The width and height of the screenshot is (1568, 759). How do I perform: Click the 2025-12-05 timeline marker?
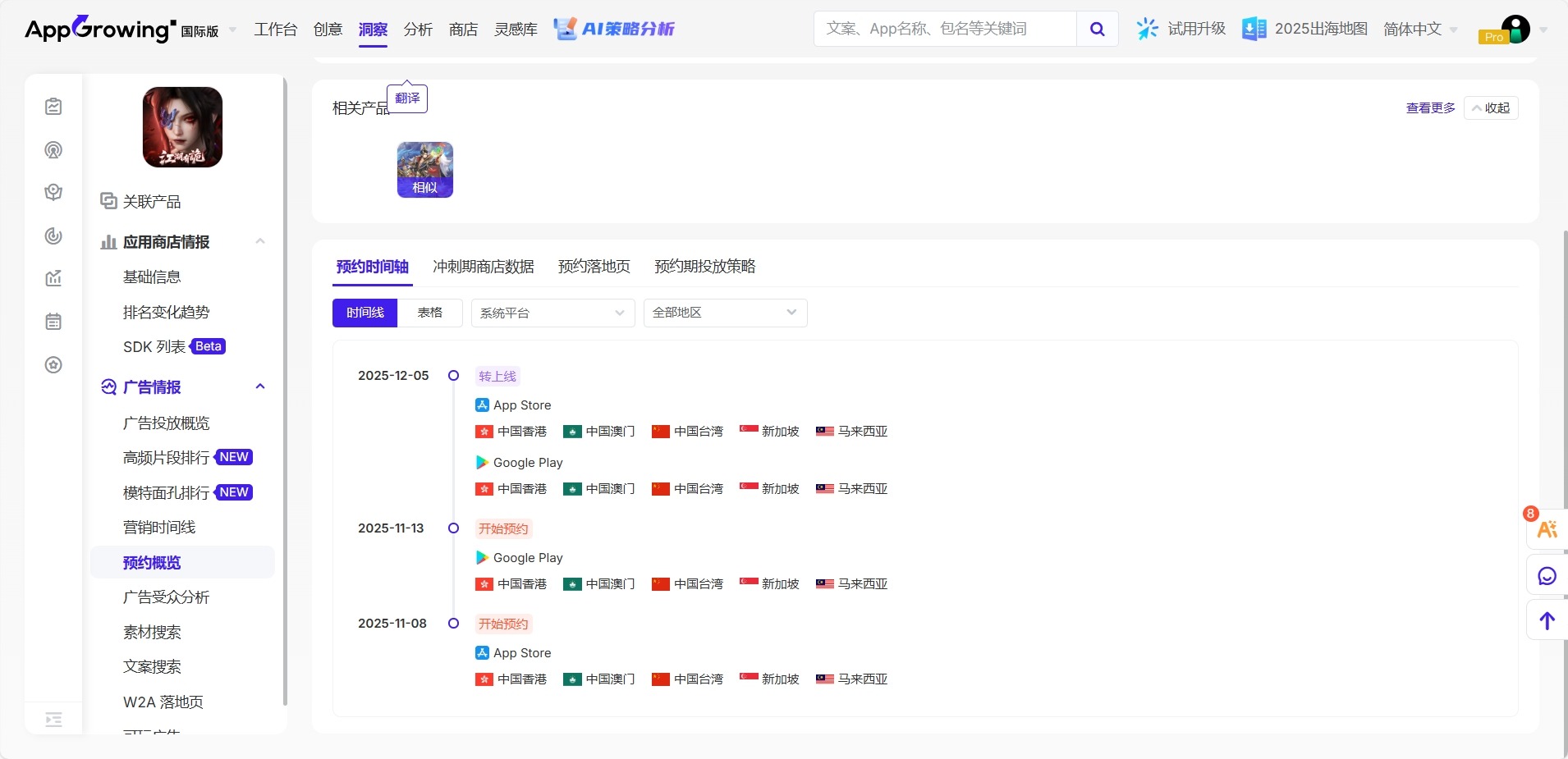point(453,376)
